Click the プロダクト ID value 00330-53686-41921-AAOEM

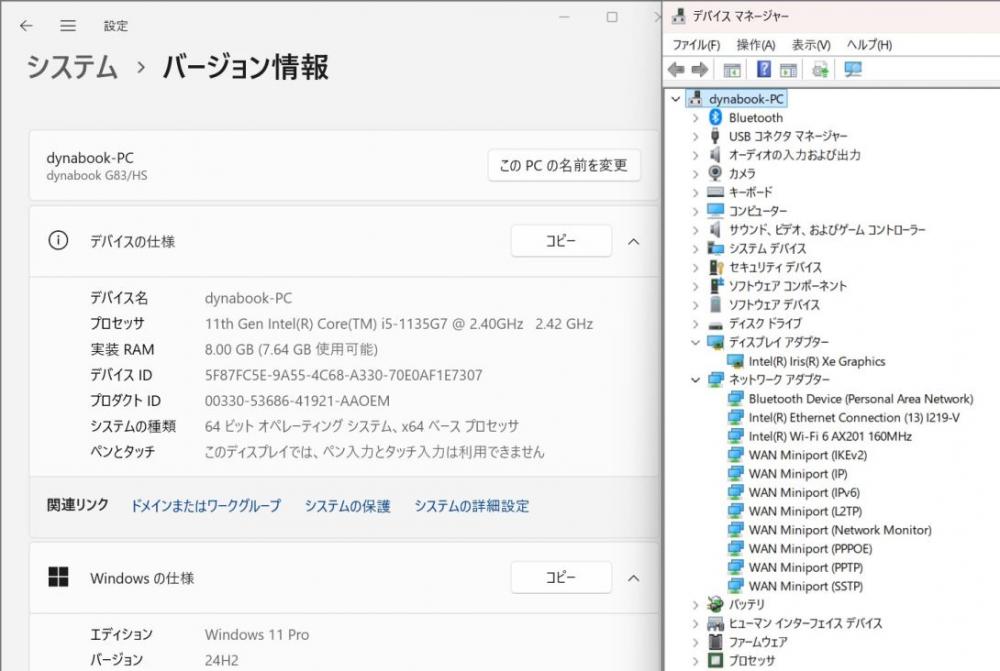click(297, 401)
